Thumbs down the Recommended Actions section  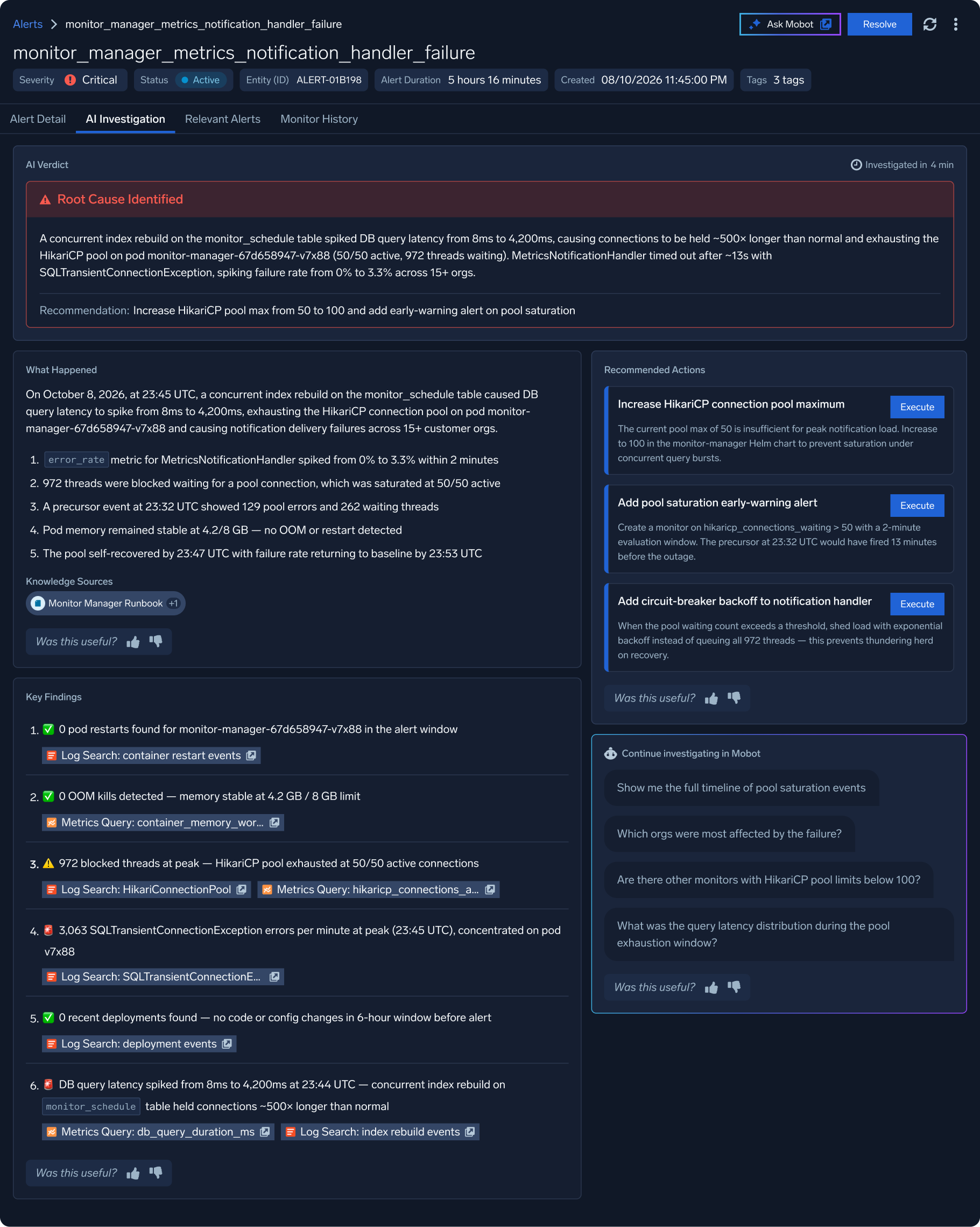click(734, 698)
